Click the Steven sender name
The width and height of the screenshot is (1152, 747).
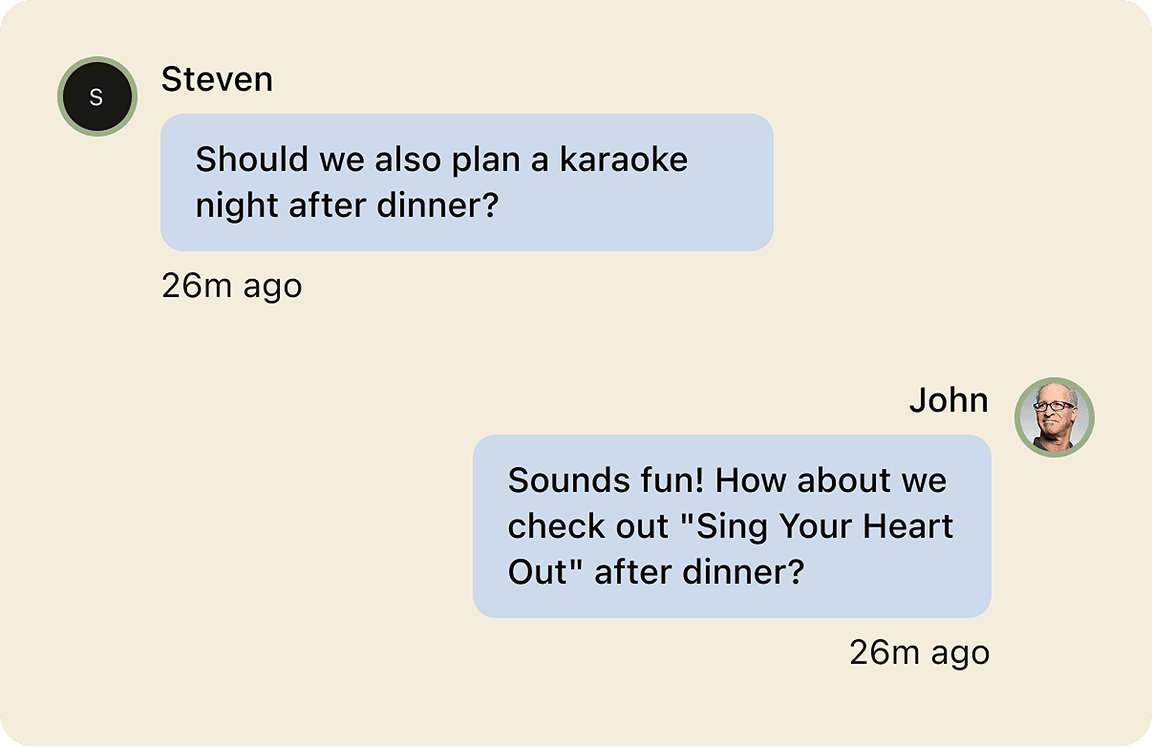click(217, 80)
